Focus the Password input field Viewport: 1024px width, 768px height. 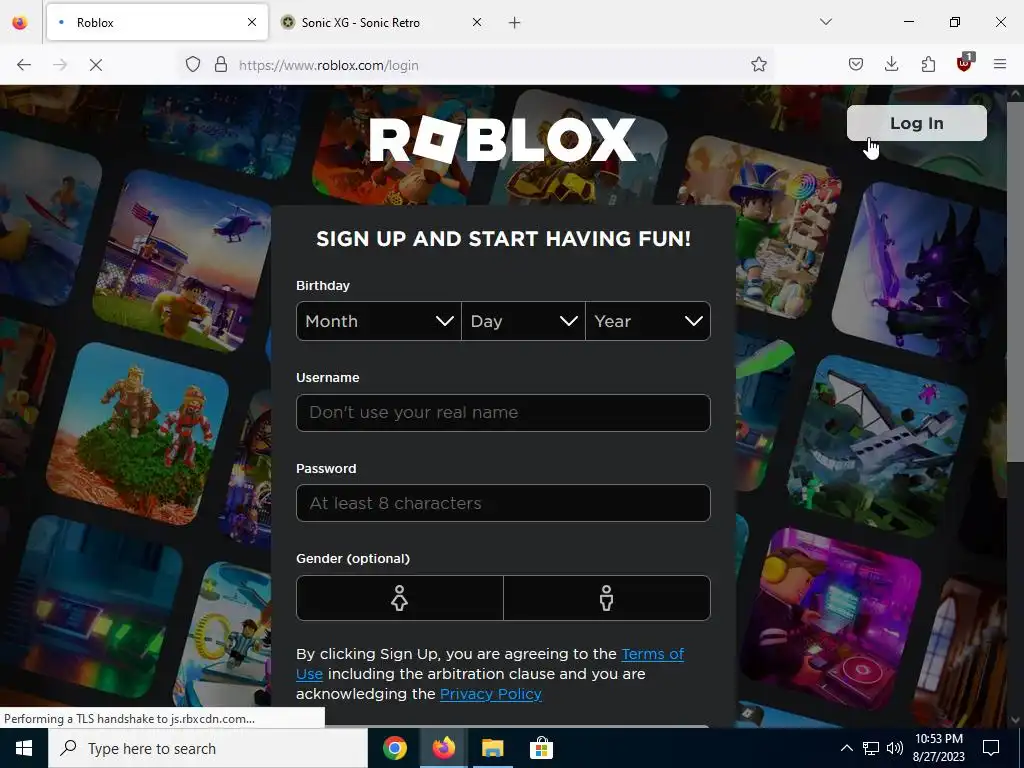pyautogui.click(x=503, y=503)
